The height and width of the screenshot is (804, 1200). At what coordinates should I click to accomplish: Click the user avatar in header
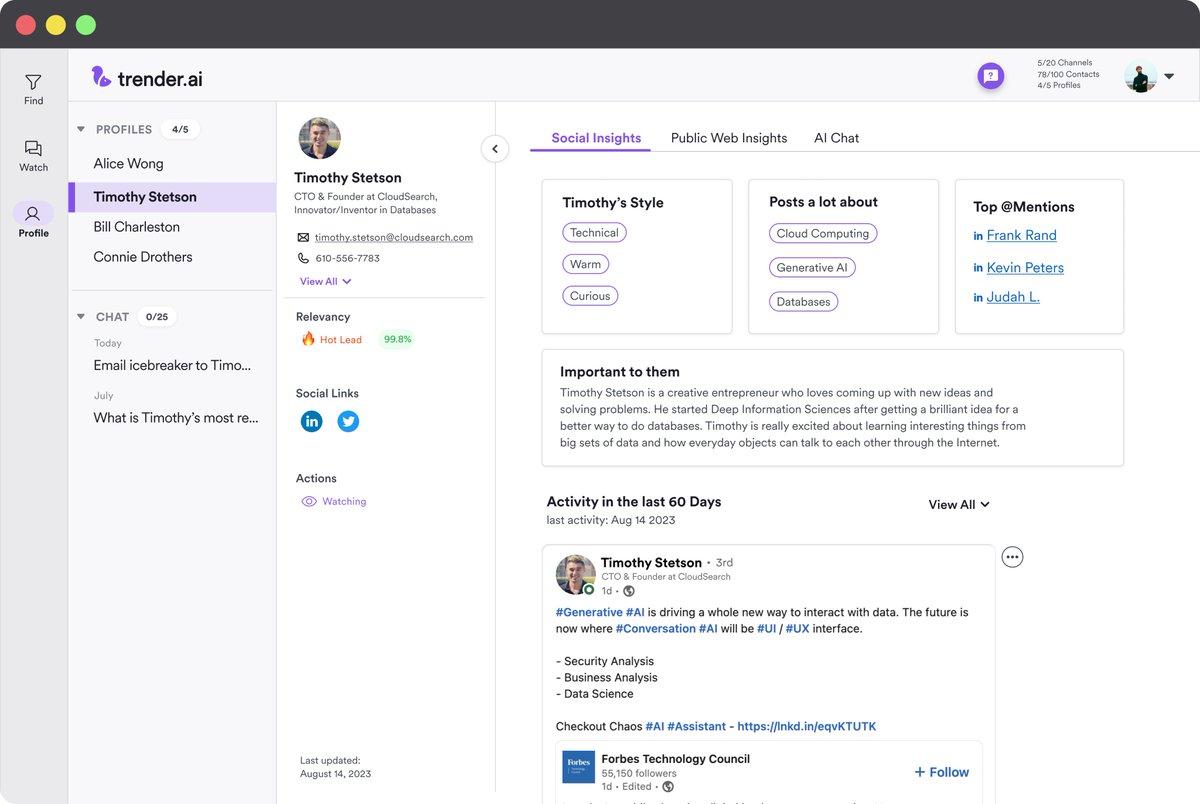[x=1140, y=76]
